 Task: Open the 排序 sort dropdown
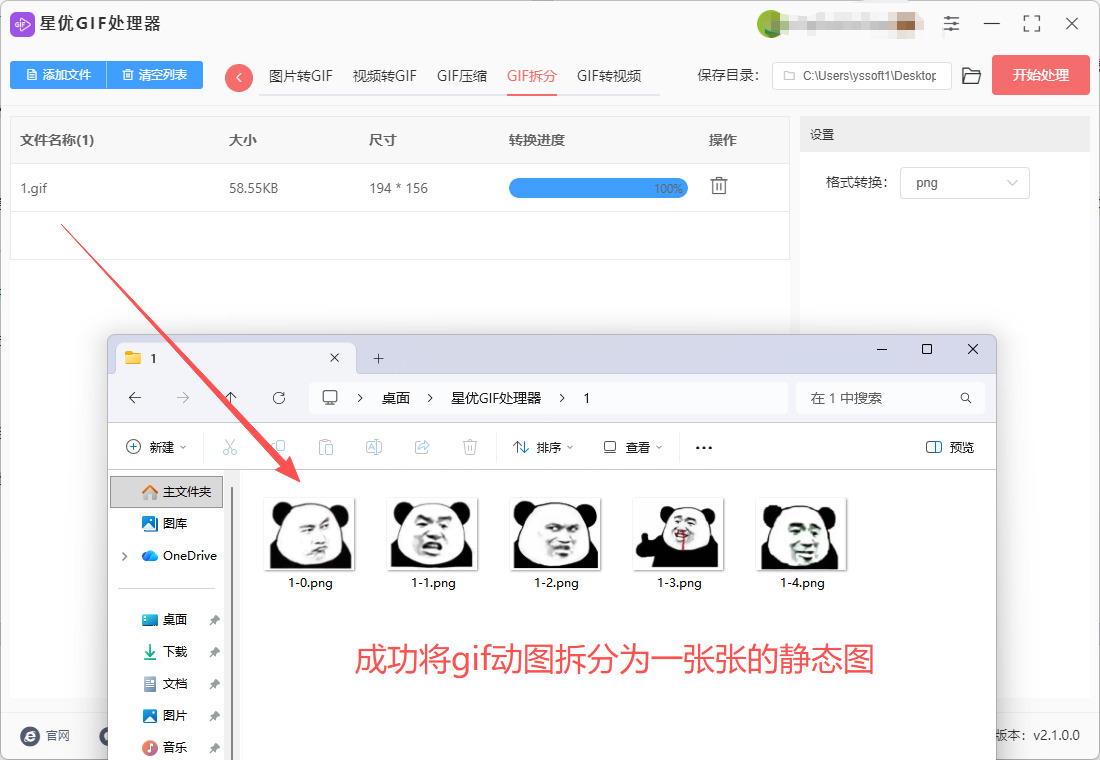543,447
